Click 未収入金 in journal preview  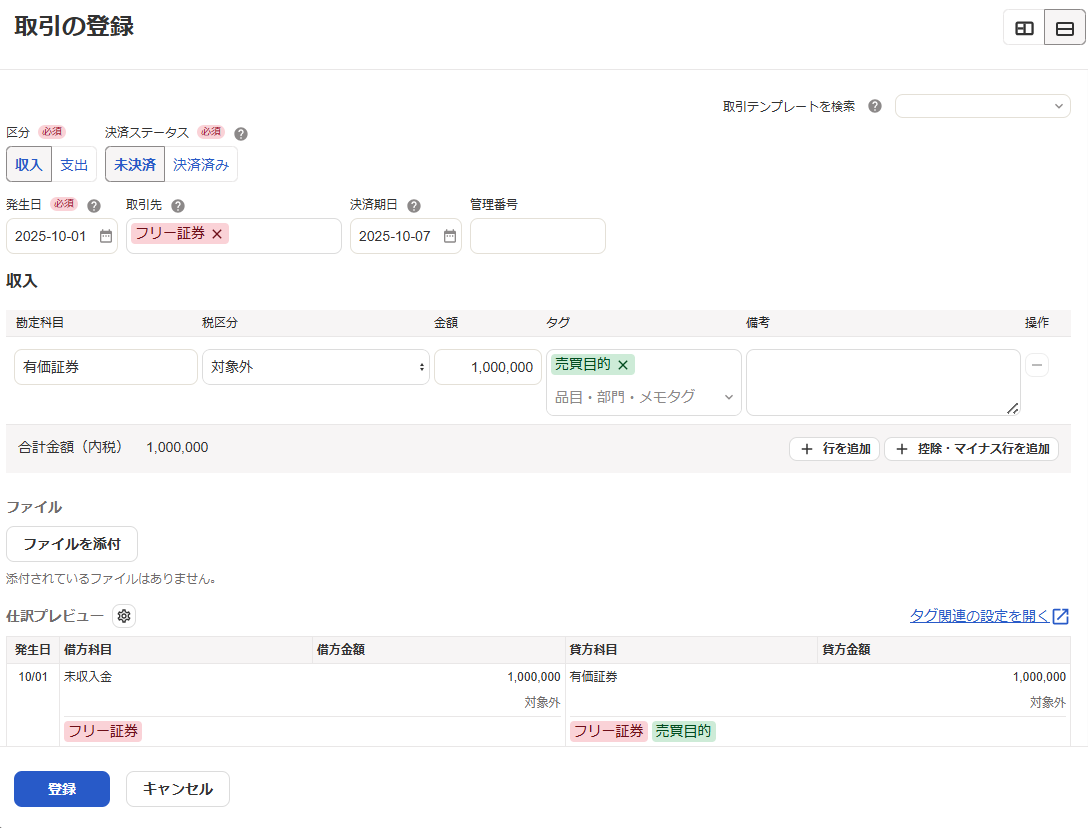coord(88,677)
